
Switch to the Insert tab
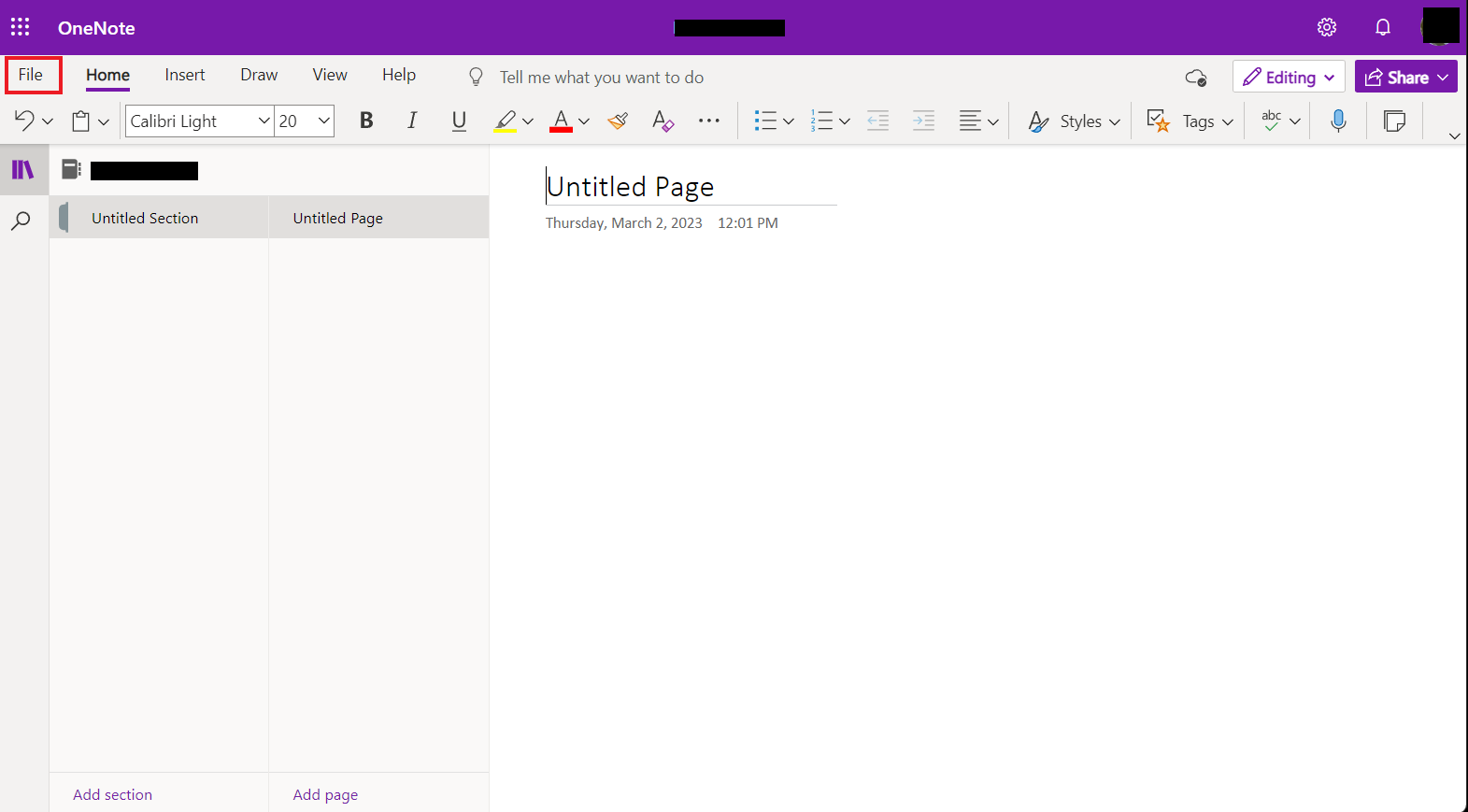[x=185, y=75]
